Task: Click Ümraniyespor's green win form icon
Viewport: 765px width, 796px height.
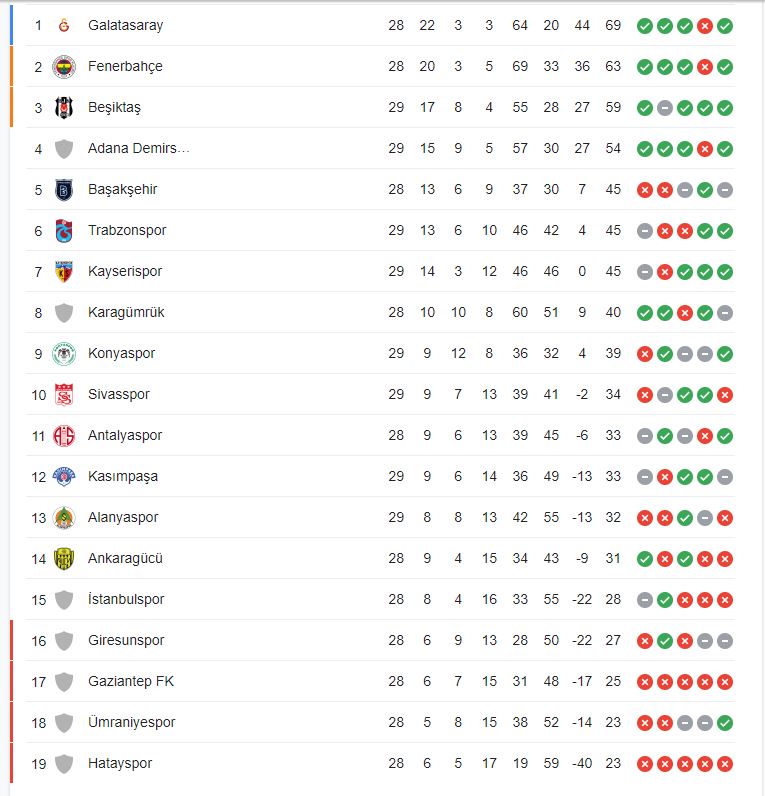Action: tap(725, 722)
